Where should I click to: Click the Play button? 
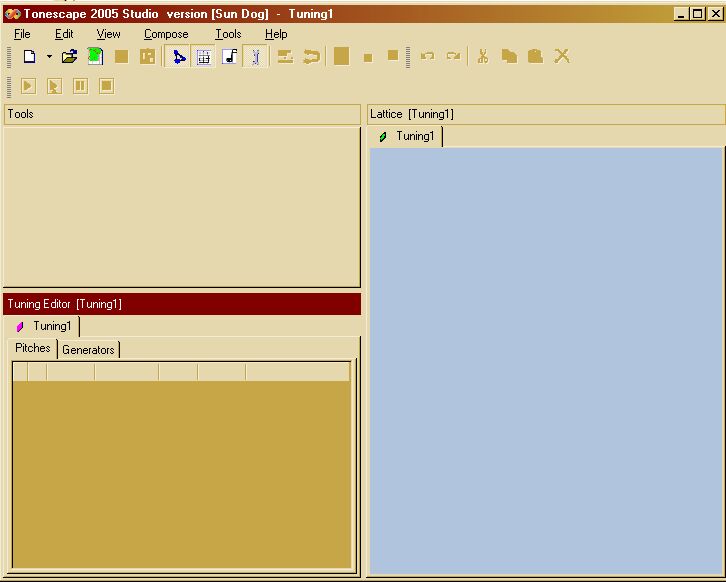point(28,86)
